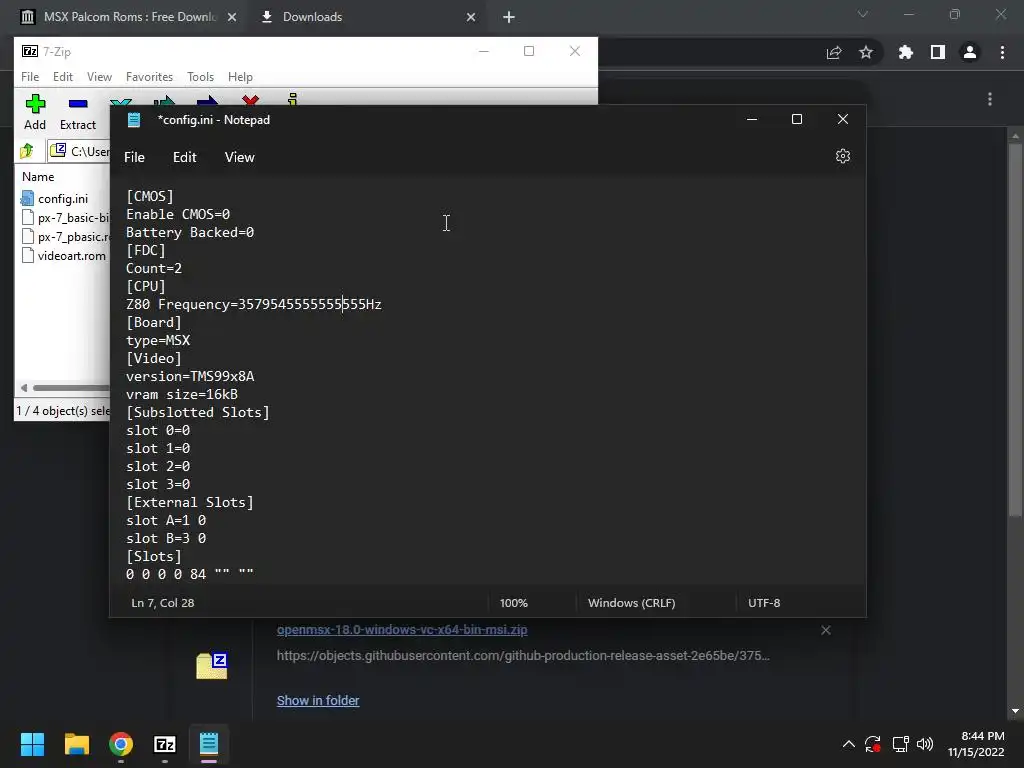The height and width of the screenshot is (768, 1024).
Task: Open Downloads page three-dot options
Action: [x=990, y=99]
